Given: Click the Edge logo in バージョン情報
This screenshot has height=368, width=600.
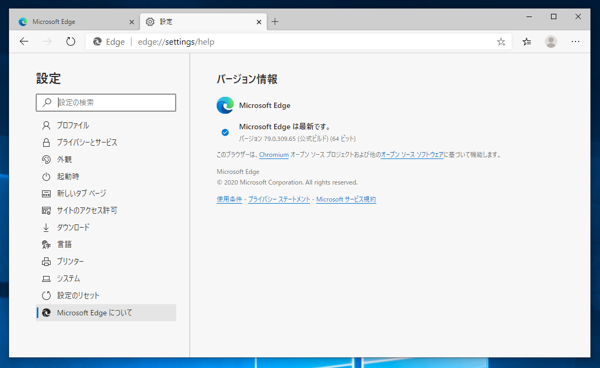Looking at the screenshot, I should click(x=225, y=105).
